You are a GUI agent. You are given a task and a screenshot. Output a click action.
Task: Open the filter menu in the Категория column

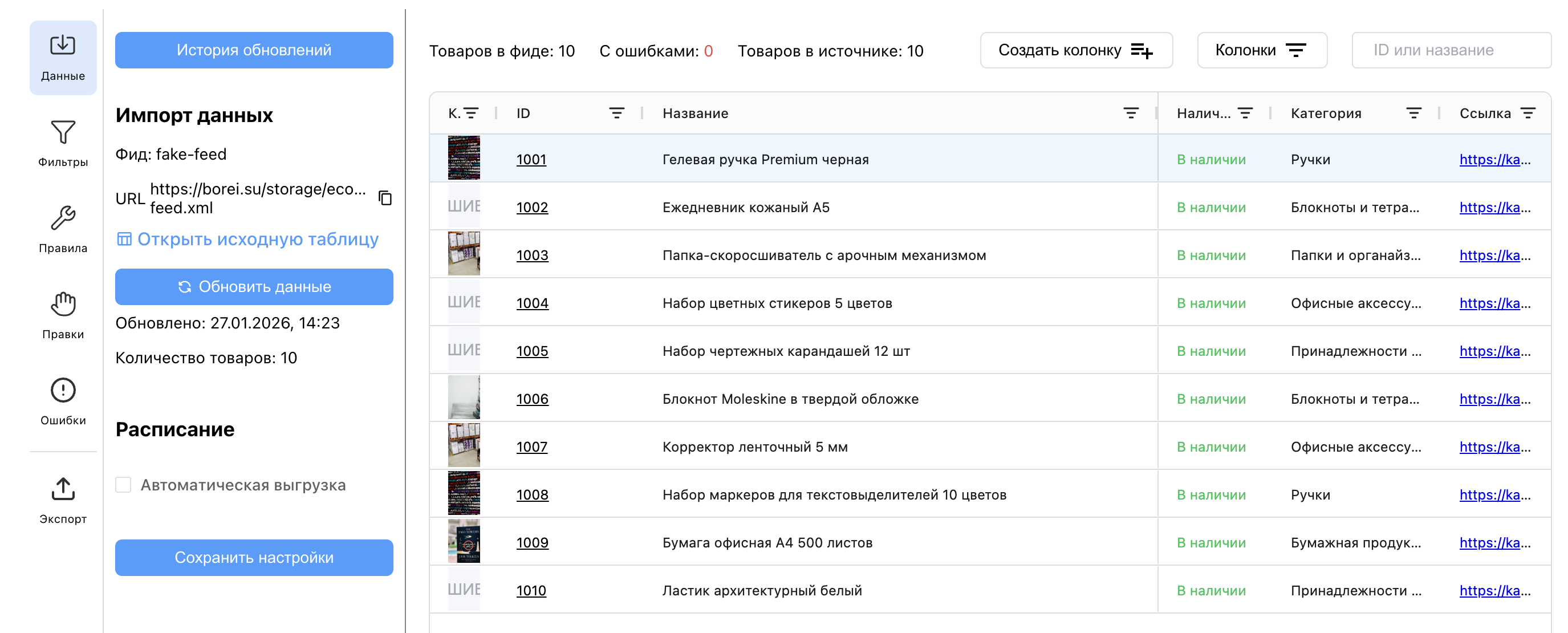click(1413, 113)
